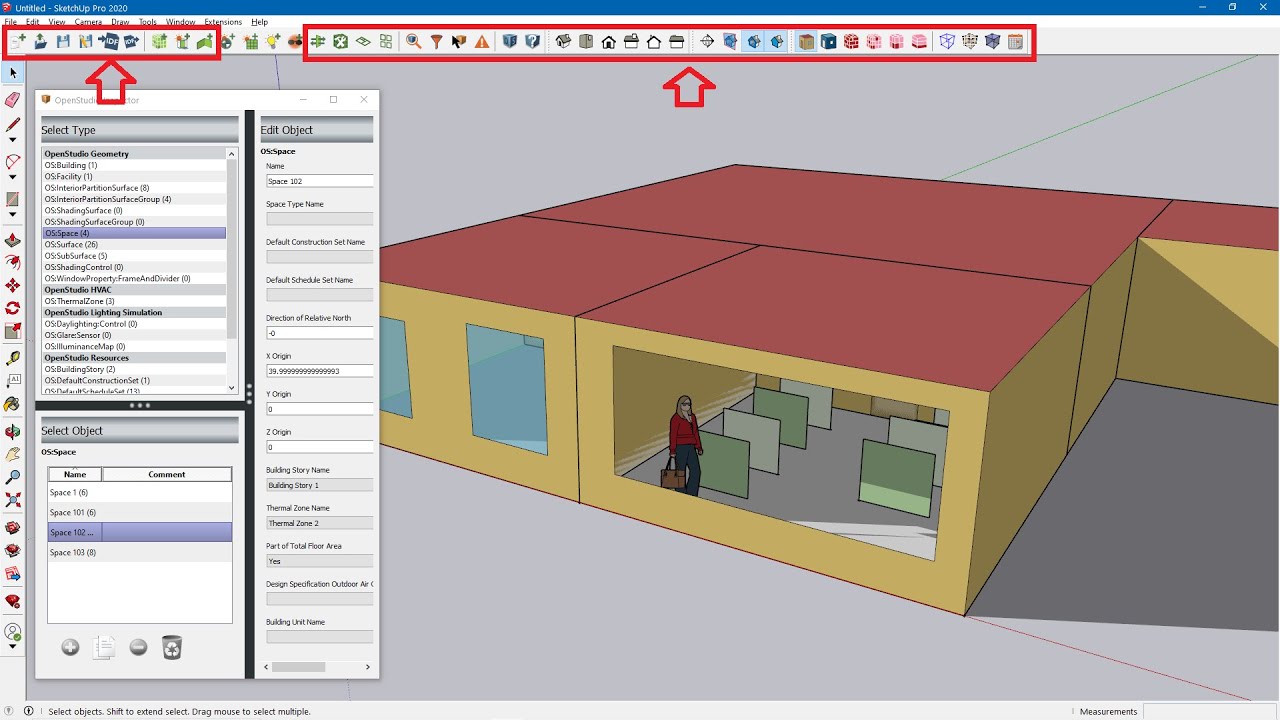Screen dimensions: 1280x720
Task: Click the Direction of Relative North field
Action: tap(319, 333)
